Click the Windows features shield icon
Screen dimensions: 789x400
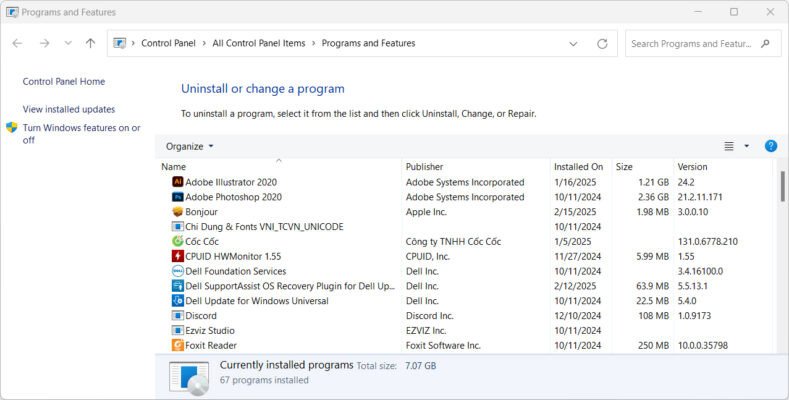12,127
